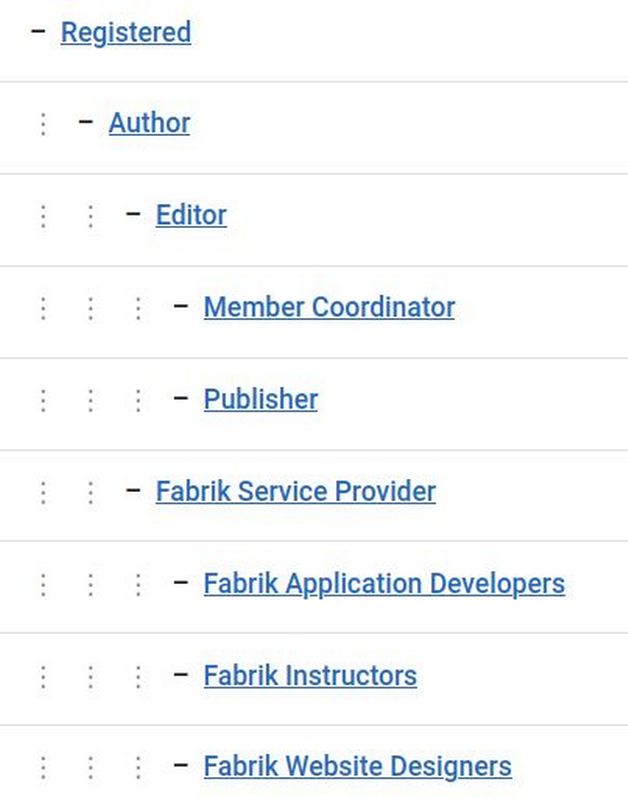Click the vertical dots indent beside Author

pos(43,124)
